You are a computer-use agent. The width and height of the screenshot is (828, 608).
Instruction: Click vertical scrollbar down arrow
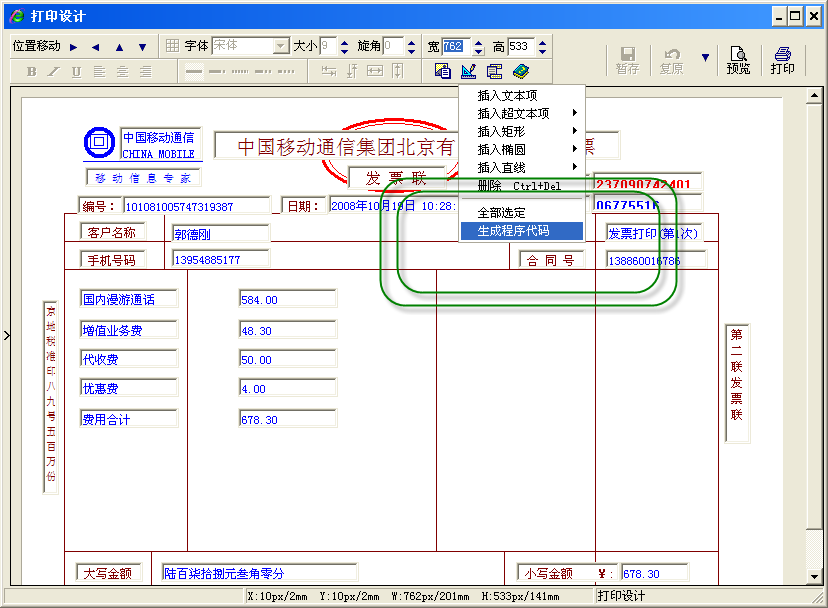pyautogui.click(x=814, y=577)
